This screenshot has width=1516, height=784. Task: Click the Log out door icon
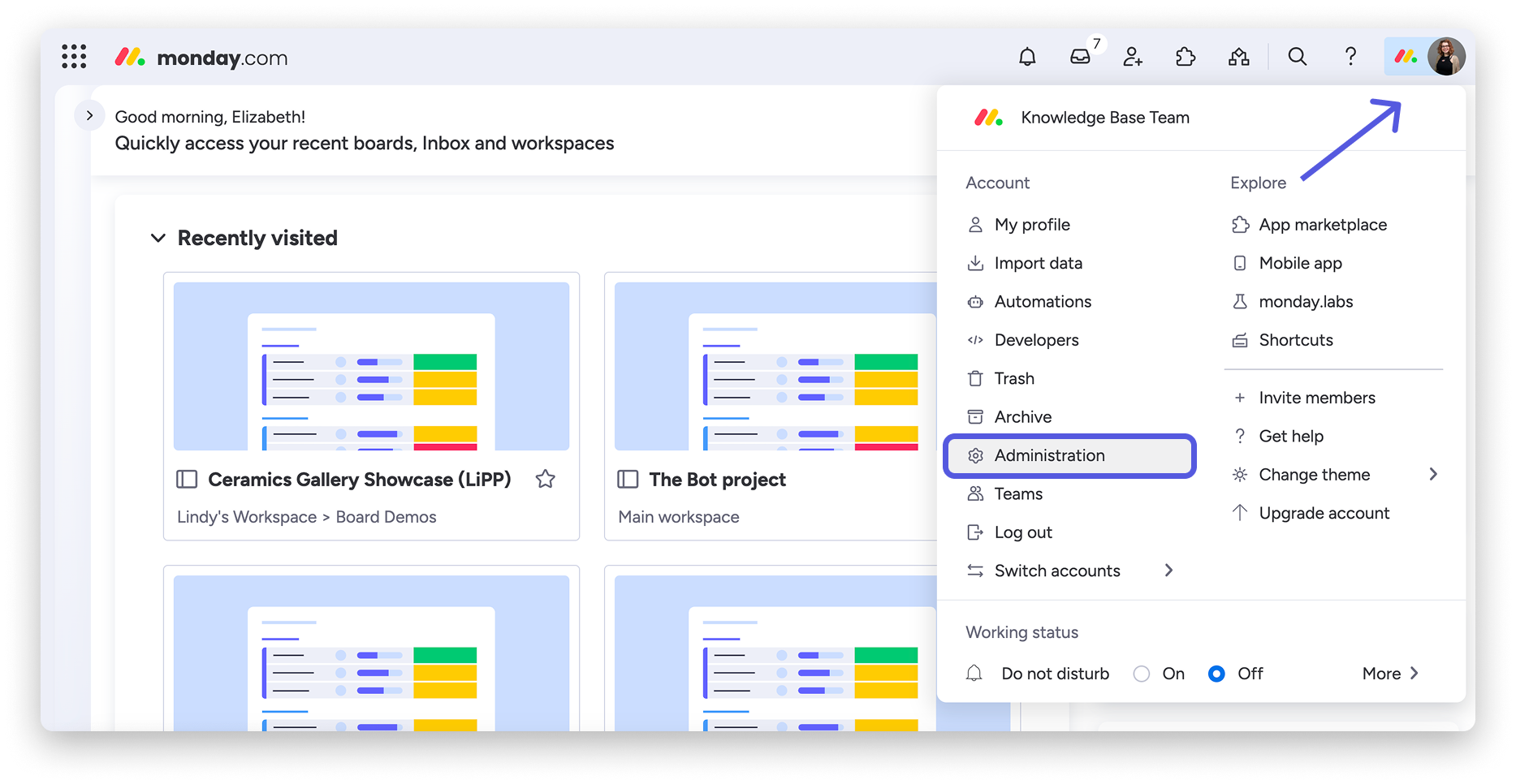tap(975, 532)
